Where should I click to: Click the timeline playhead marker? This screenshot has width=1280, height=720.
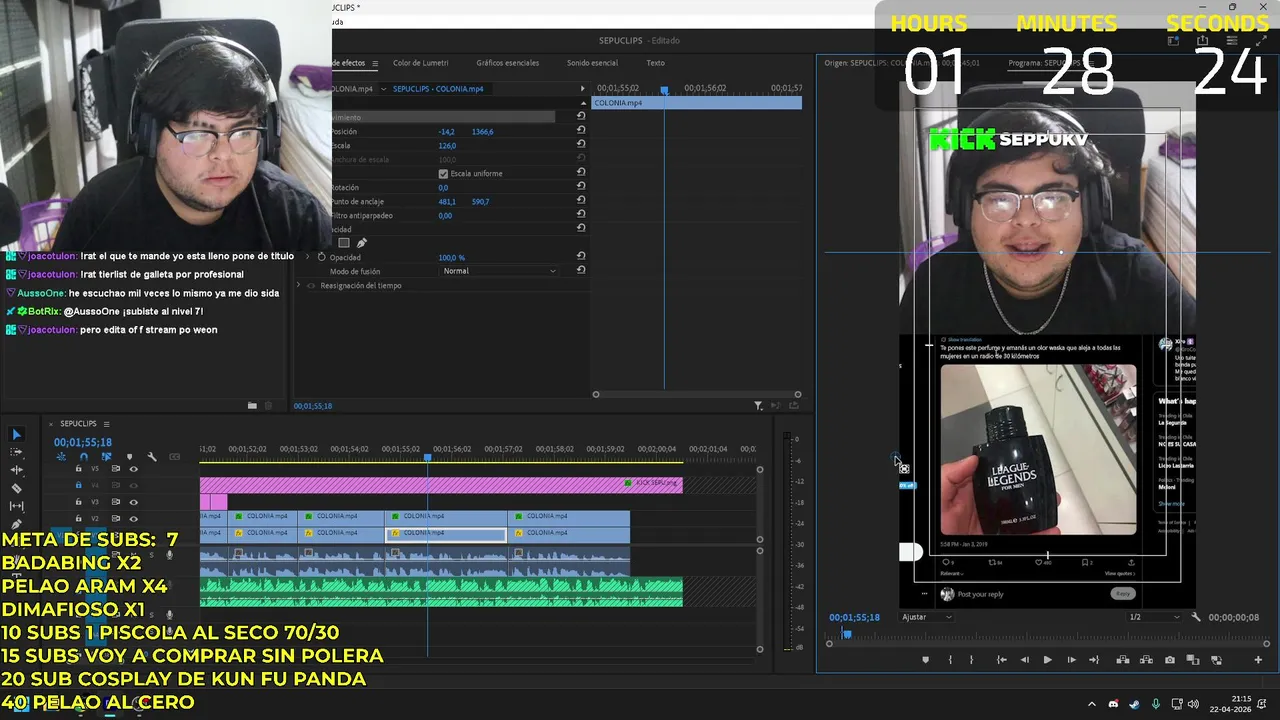point(427,457)
